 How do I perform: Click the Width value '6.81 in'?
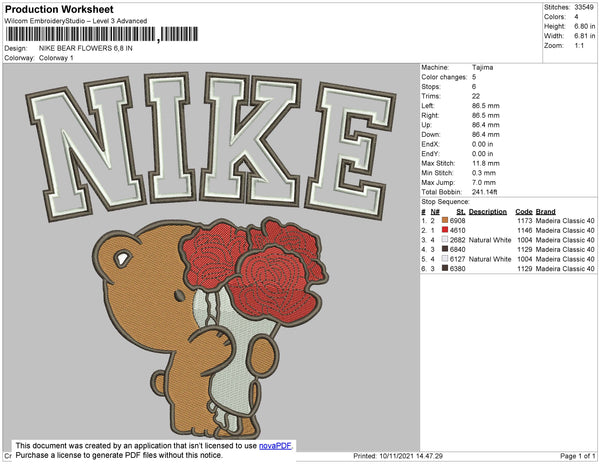pos(584,36)
